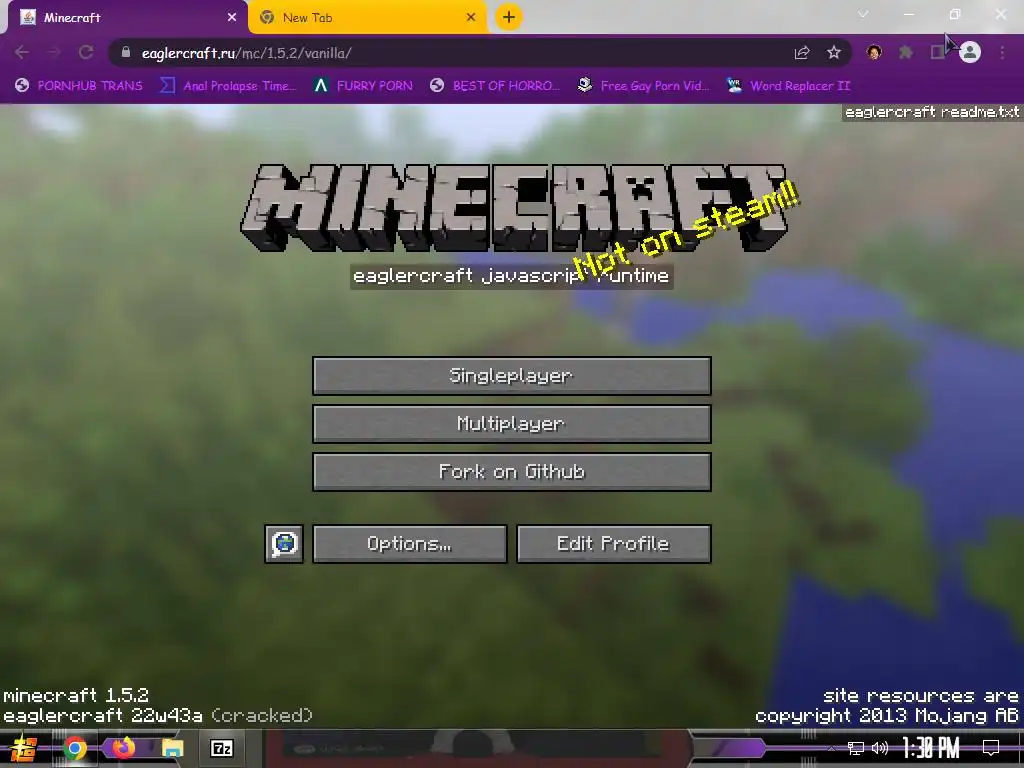Close the Minecraft tab
The height and width of the screenshot is (768, 1024).
coord(232,18)
